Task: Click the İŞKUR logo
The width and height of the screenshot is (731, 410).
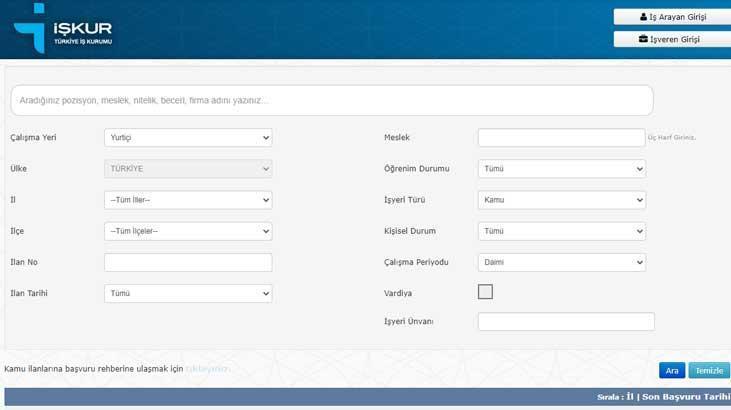Action: coord(64,29)
